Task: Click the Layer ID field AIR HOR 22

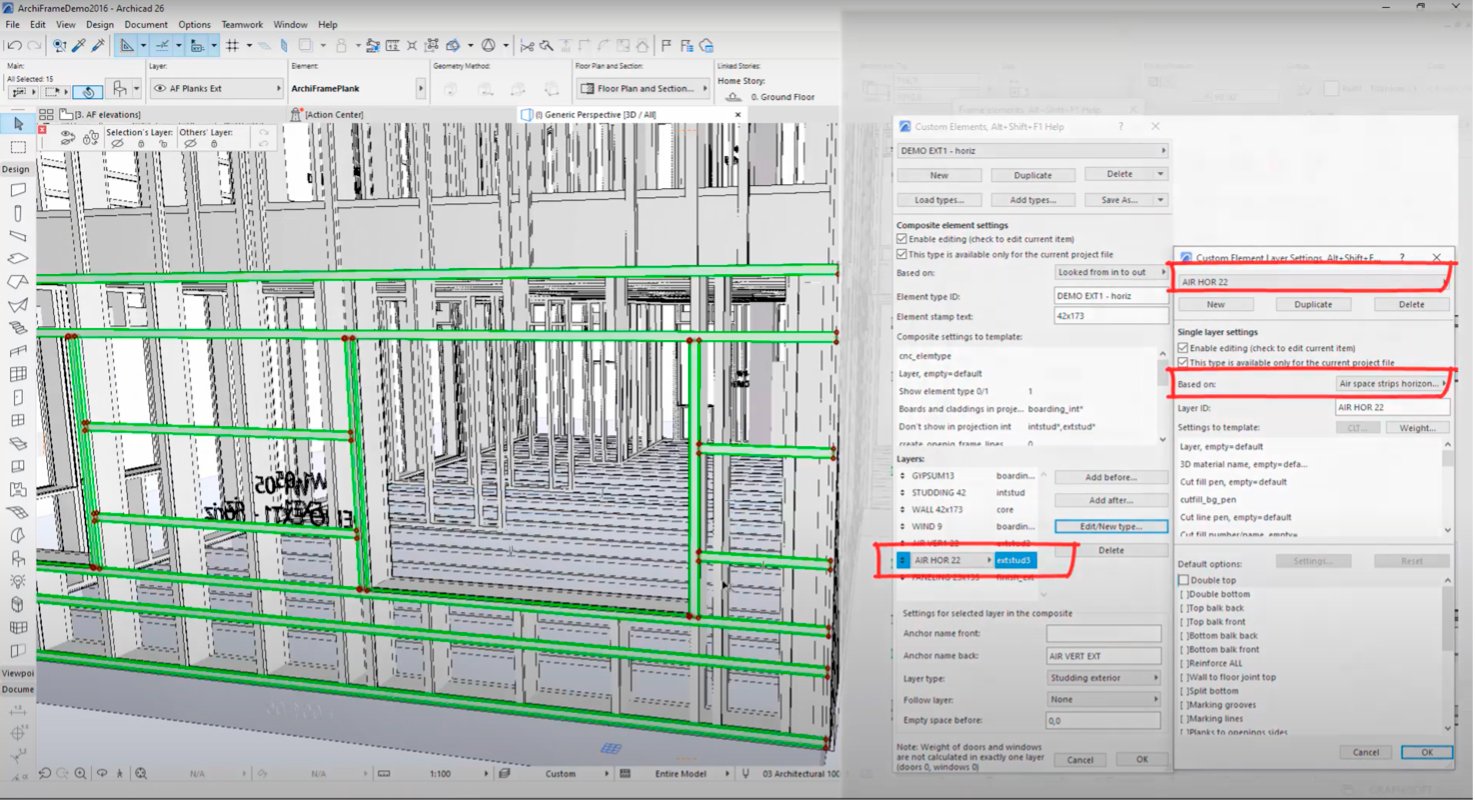Action: [x=1393, y=408]
